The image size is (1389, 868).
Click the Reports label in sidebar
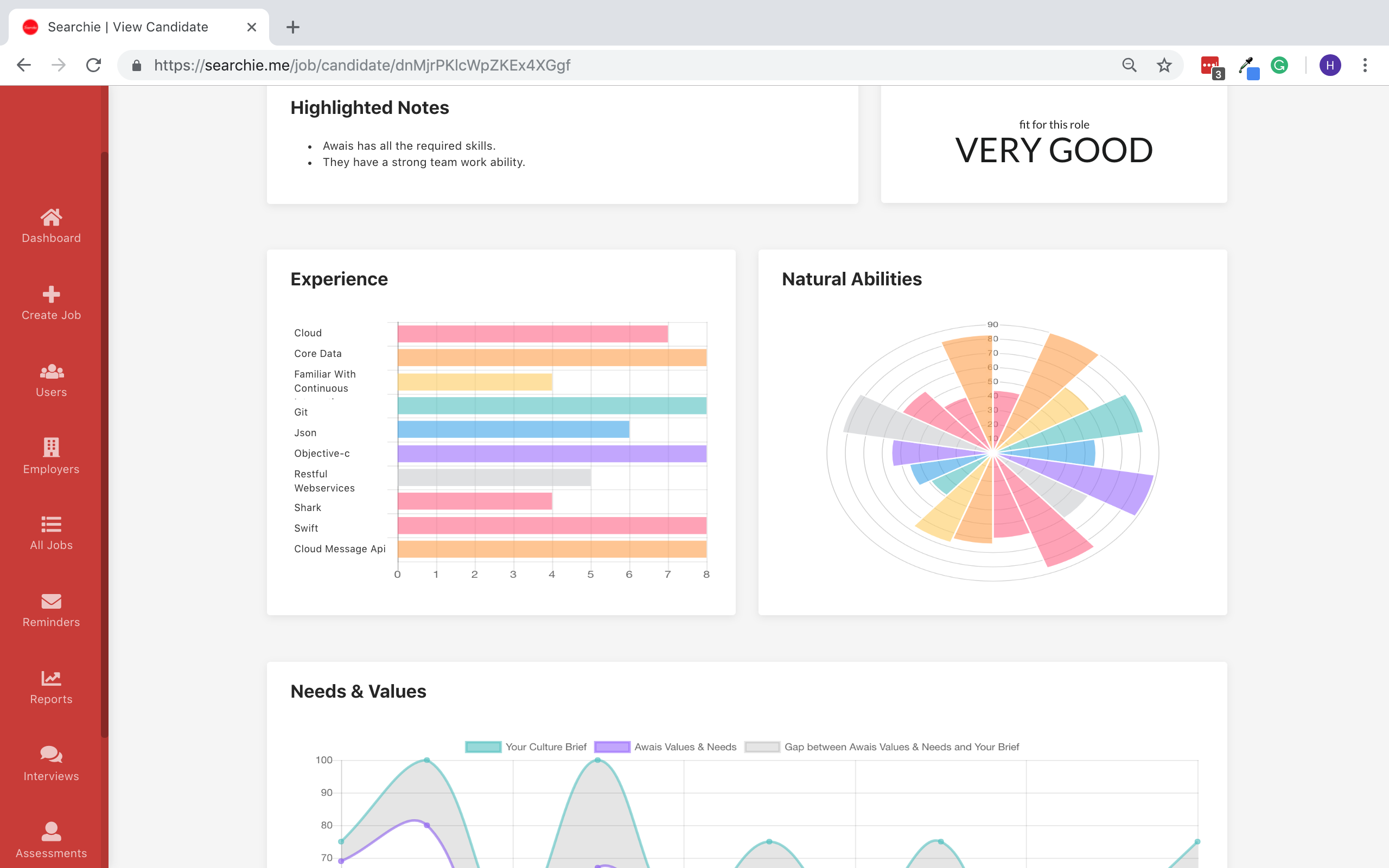[x=51, y=699]
